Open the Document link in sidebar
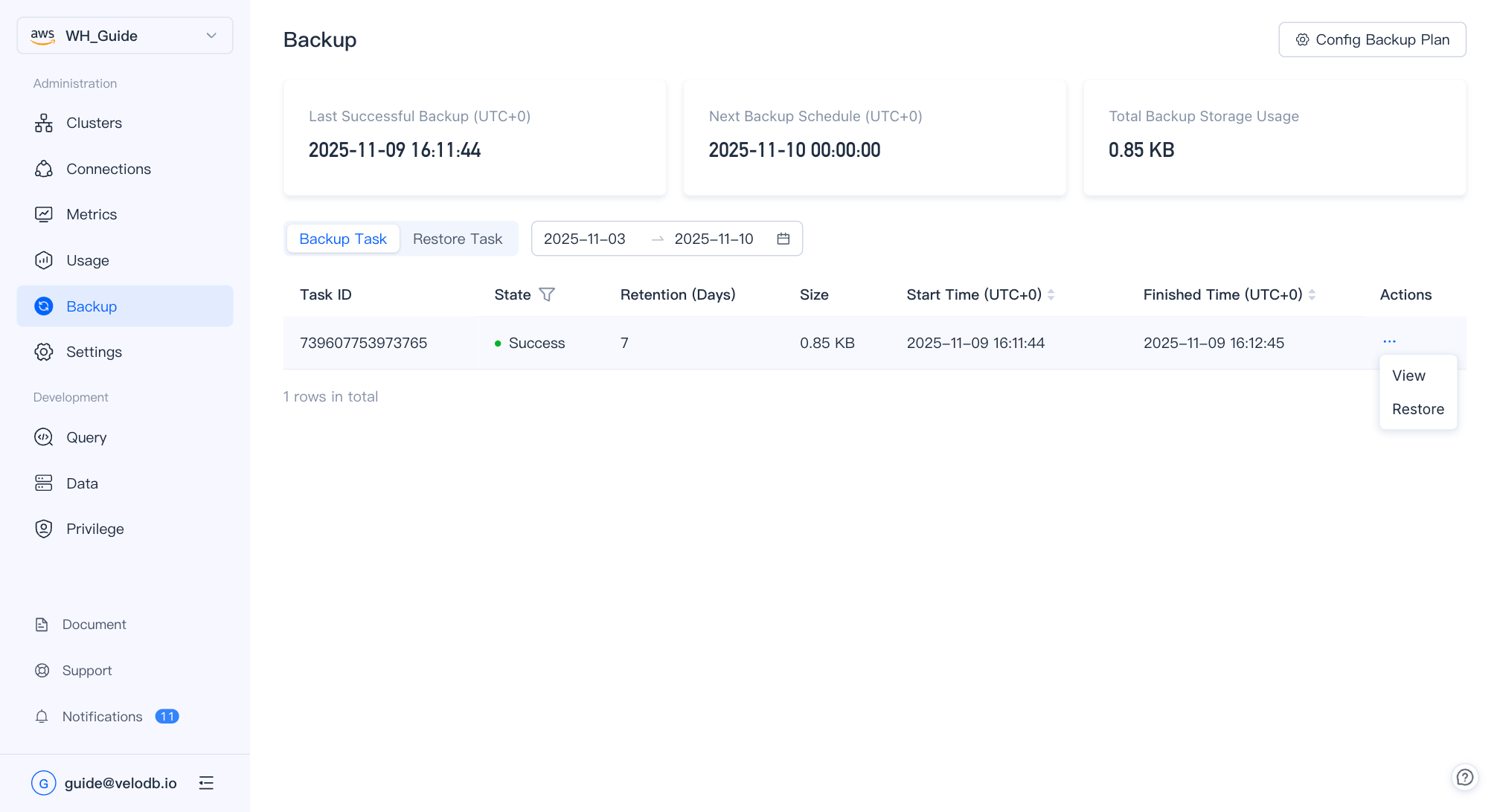Viewport: 1500px width, 812px height. 94,625
